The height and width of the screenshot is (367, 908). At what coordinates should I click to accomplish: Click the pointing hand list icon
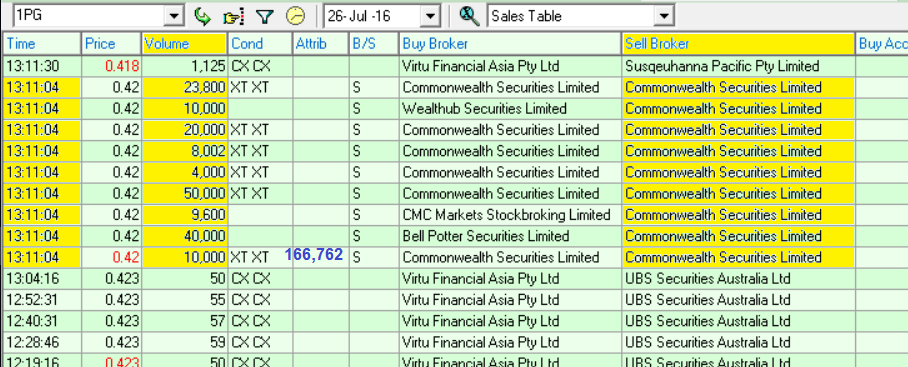(233, 16)
